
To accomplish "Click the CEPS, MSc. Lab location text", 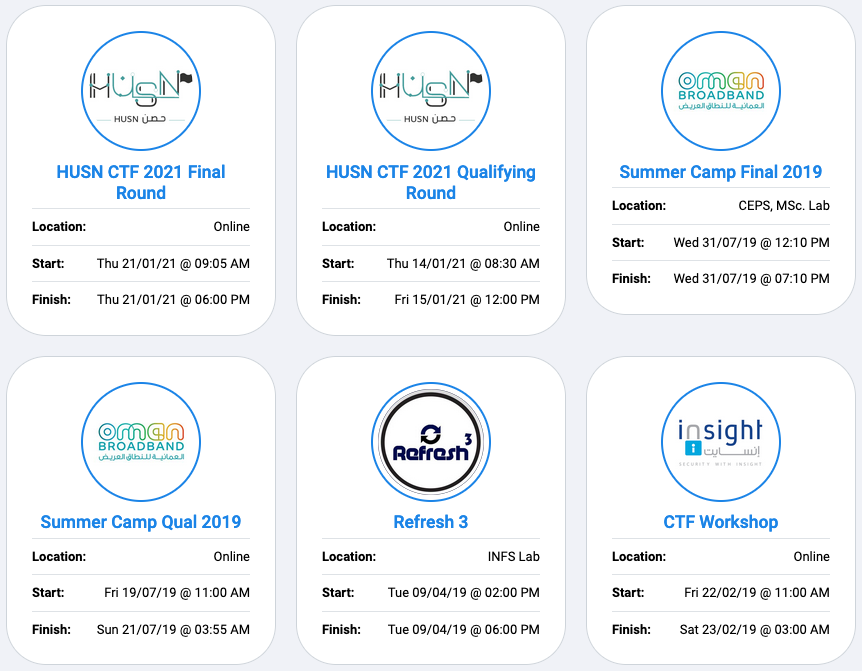I will coord(777,206).
